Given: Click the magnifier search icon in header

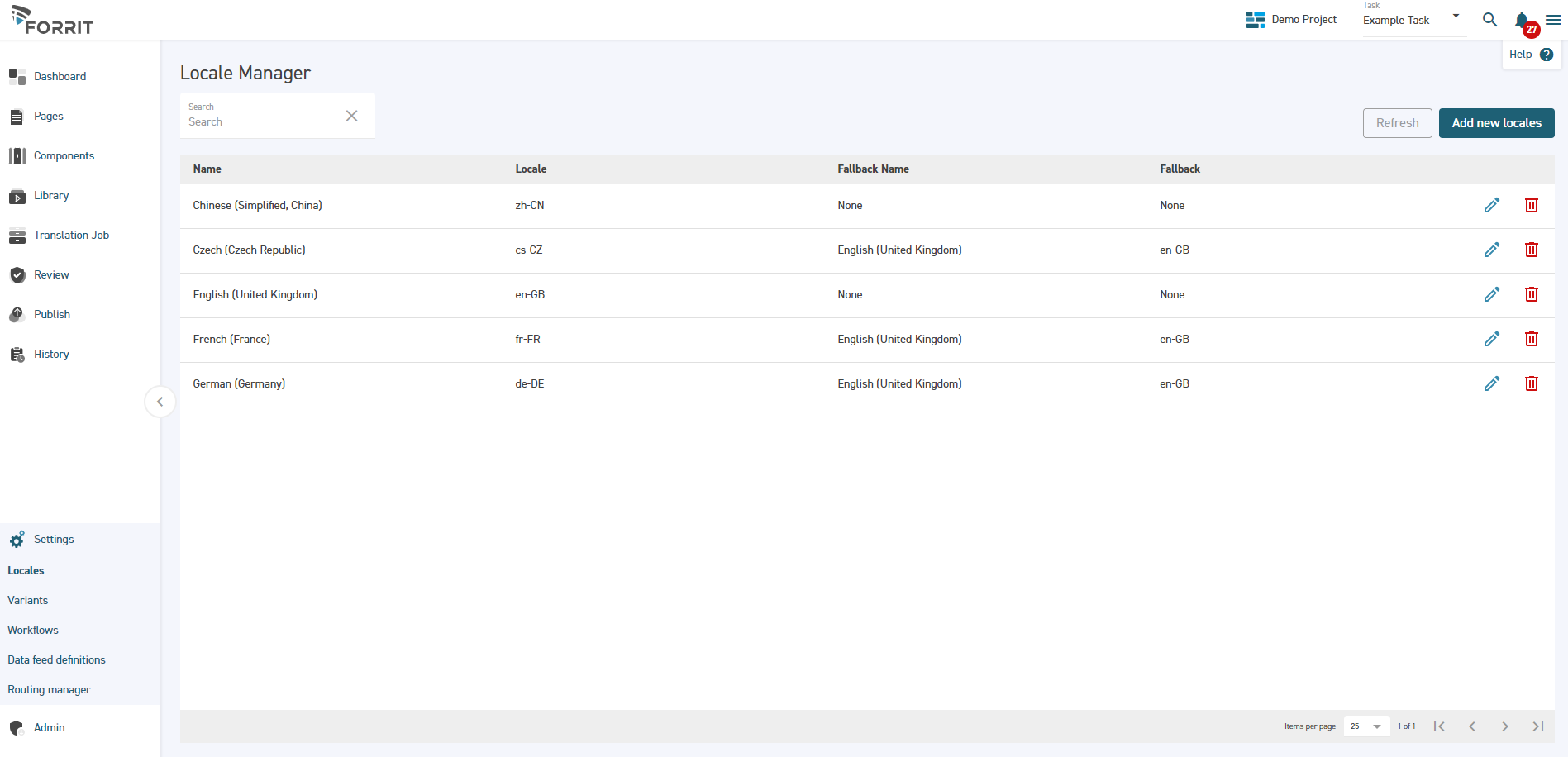Looking at the screenshot, I should [1489, 20].
